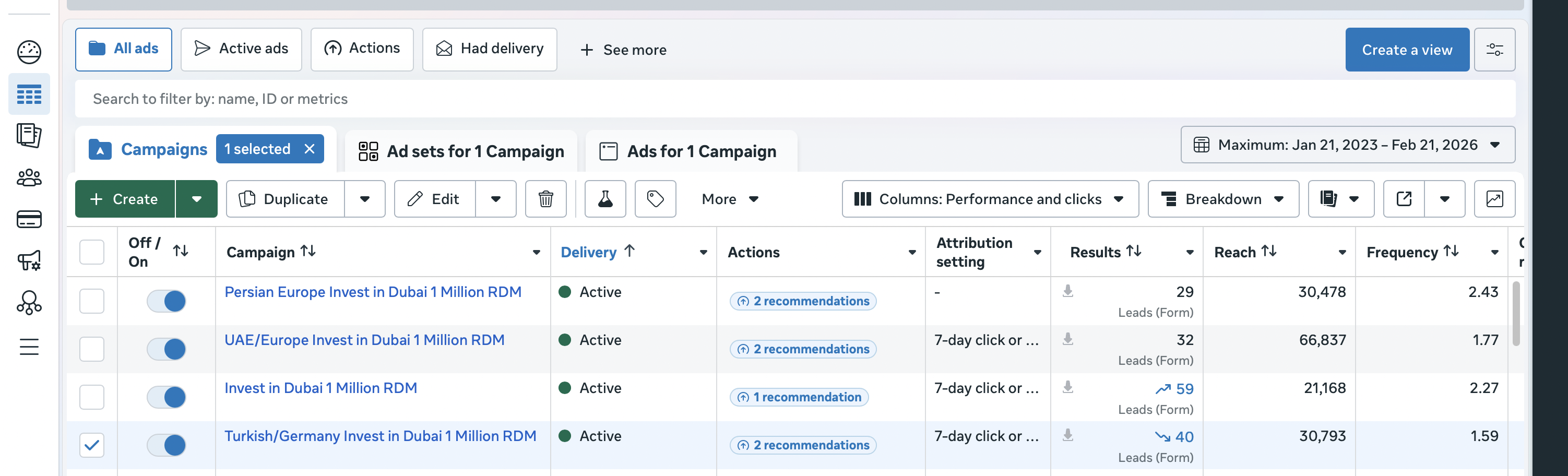Screen dimensions: 1568x476
Task: Check the Persian Europe campaign checkbox
Action: coord(92,301)
